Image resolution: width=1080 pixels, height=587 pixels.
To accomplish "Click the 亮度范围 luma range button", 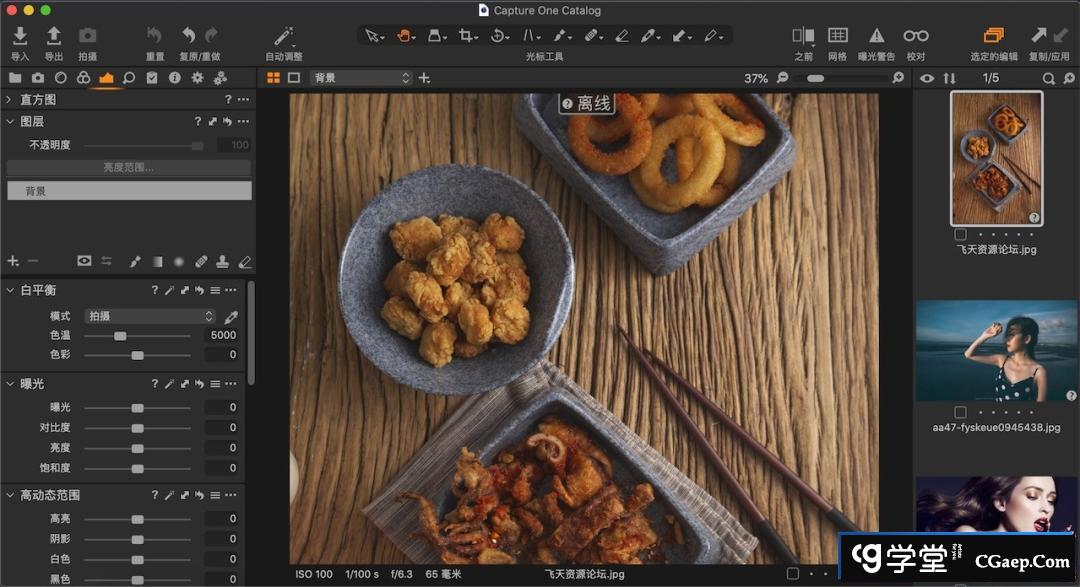I will [x=129, y=168].
